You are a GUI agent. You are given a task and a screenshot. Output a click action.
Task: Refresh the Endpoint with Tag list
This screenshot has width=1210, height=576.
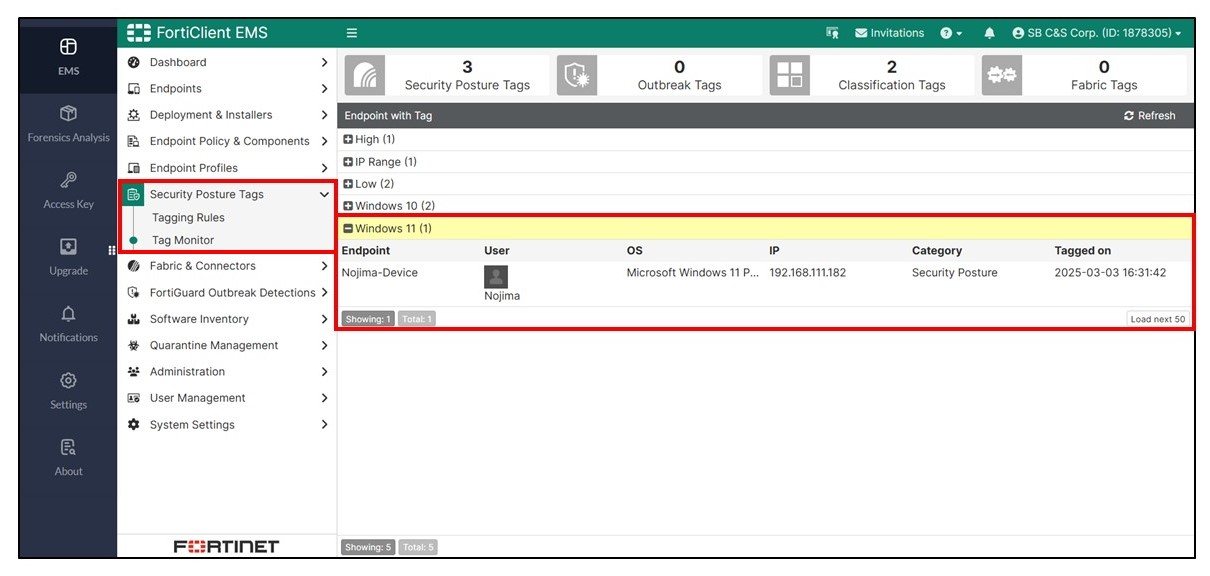point(1150,116)
